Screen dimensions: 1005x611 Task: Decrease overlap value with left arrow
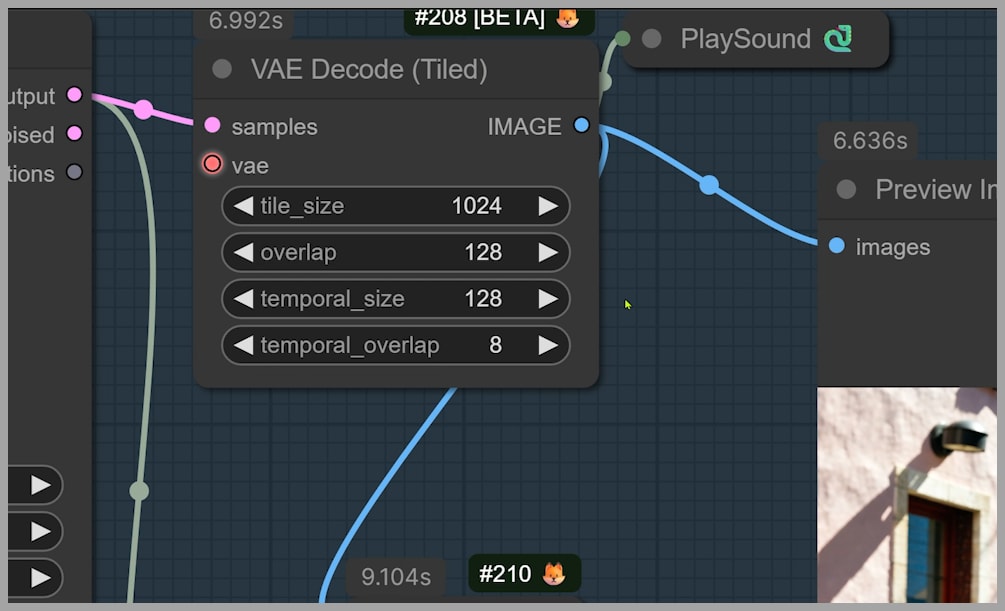[x=244, y=252]
